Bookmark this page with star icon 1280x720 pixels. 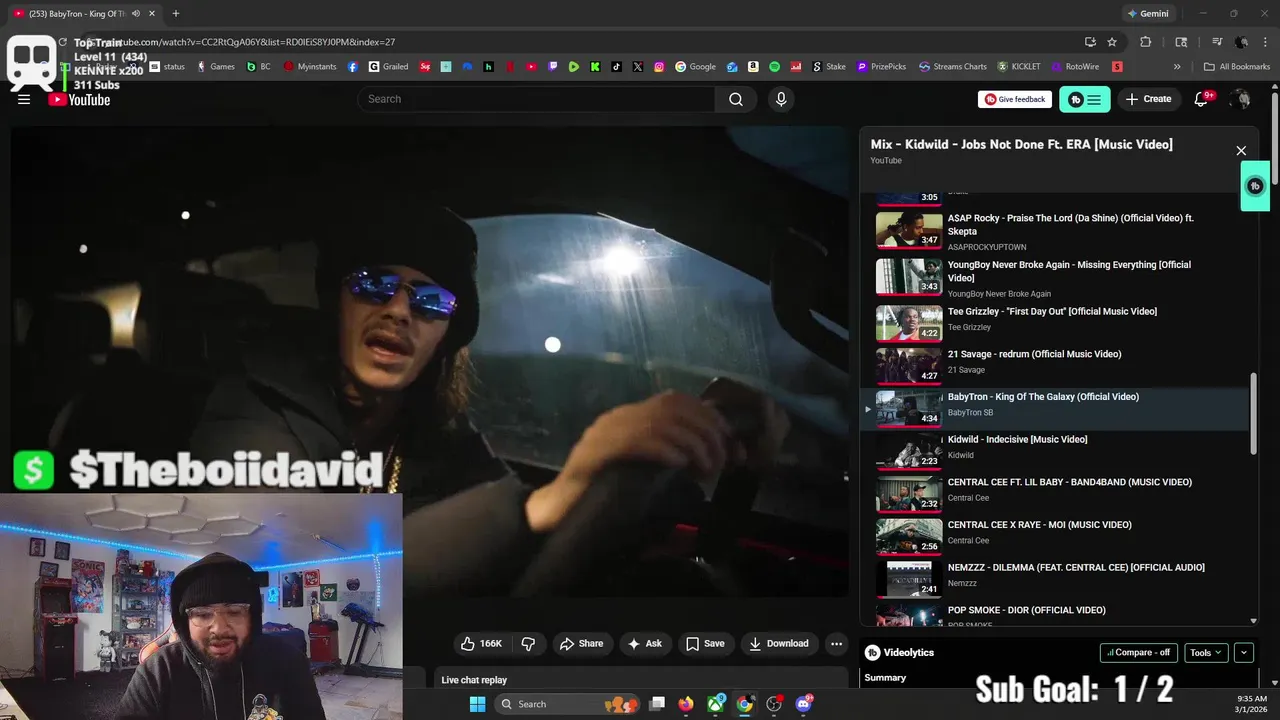pyautogui.click(x=1112, y=42)
